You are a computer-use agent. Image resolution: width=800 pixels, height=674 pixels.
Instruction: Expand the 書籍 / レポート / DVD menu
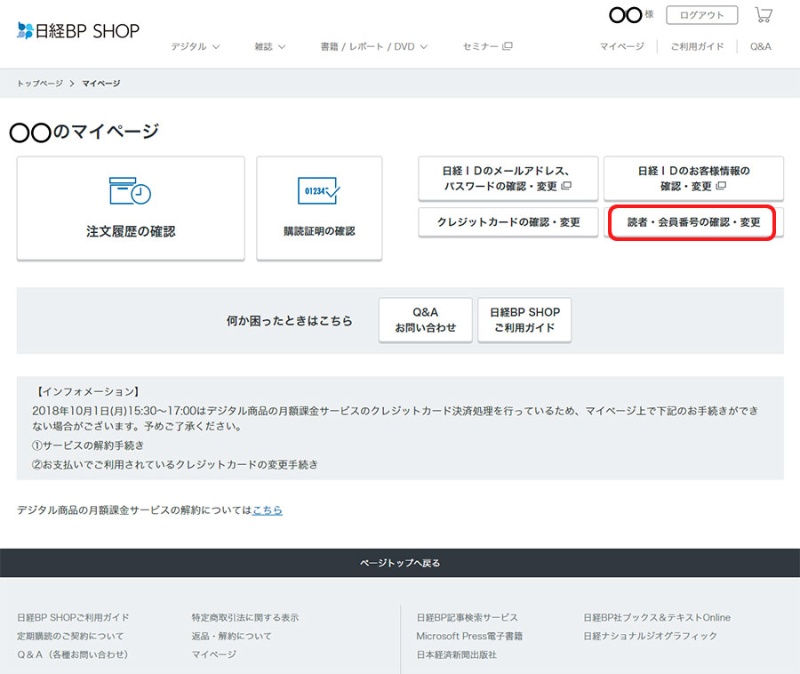[374, 47]
